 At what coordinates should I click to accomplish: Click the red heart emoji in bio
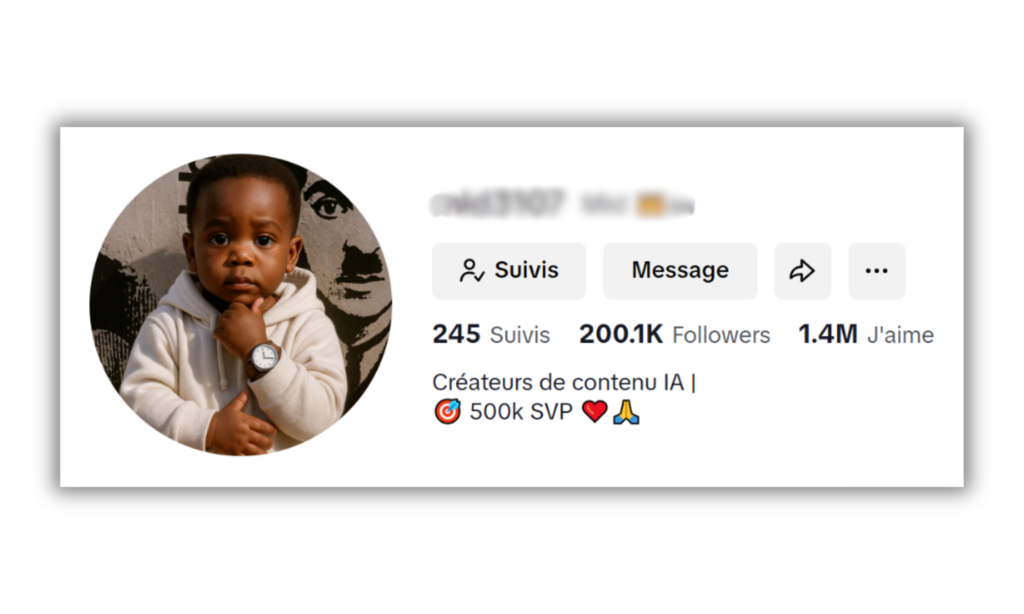coord(594,412)
